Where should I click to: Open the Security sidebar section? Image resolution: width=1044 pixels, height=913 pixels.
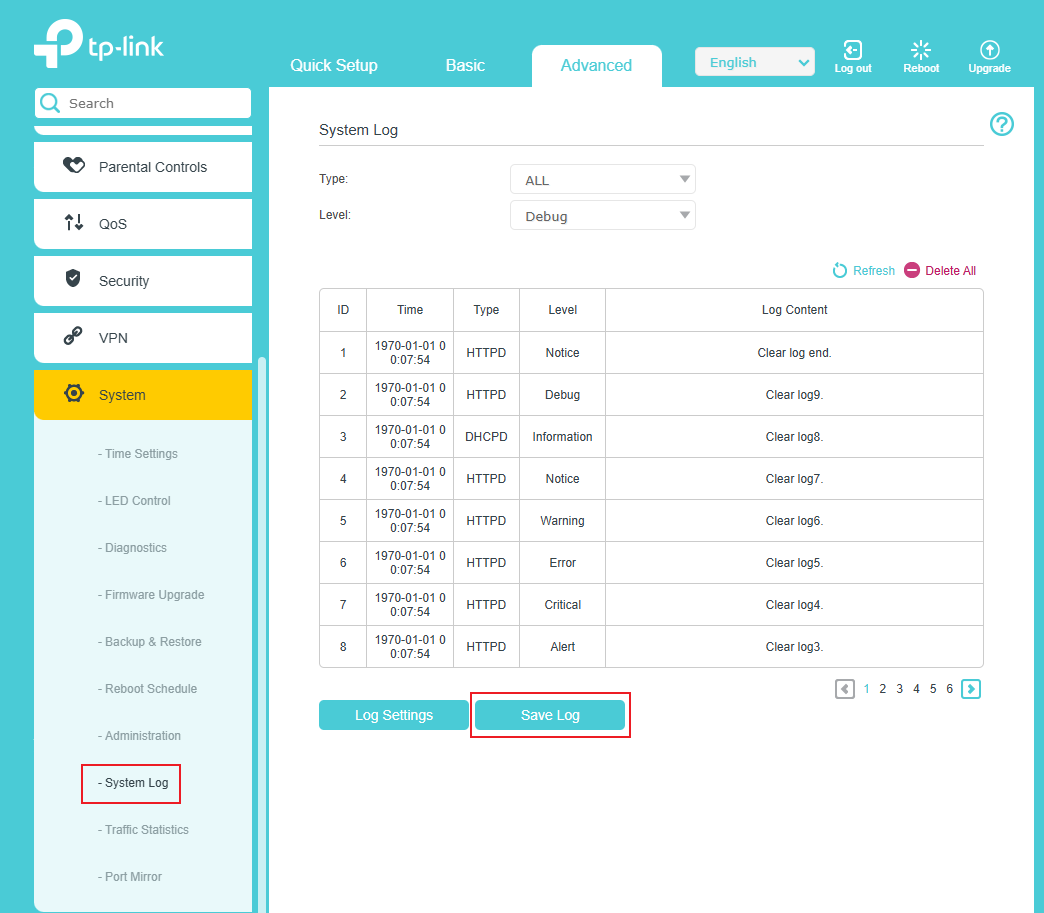coord(142,281)
